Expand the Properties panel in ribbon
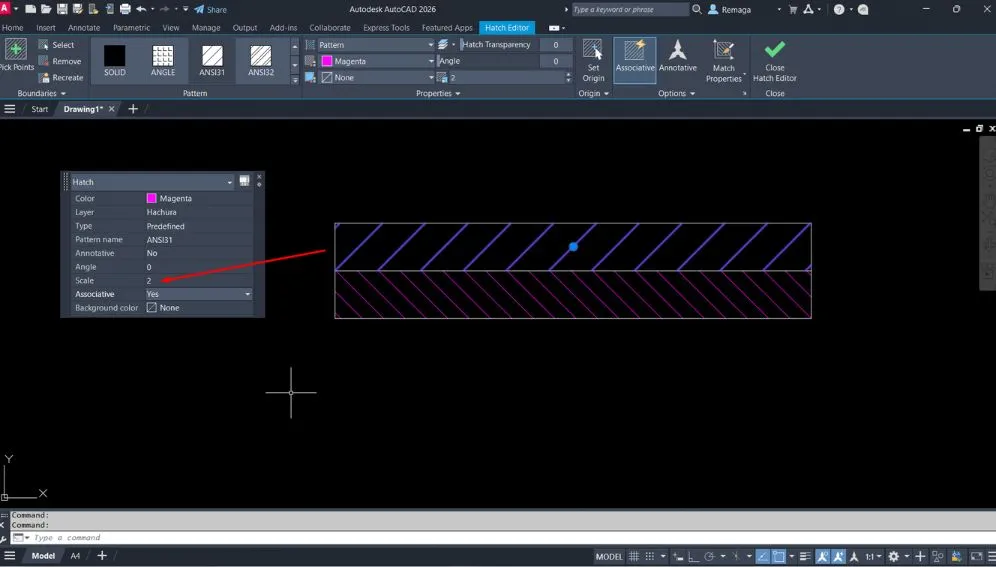The width and height of the screenshot is (996, 567). click(438, 93)
